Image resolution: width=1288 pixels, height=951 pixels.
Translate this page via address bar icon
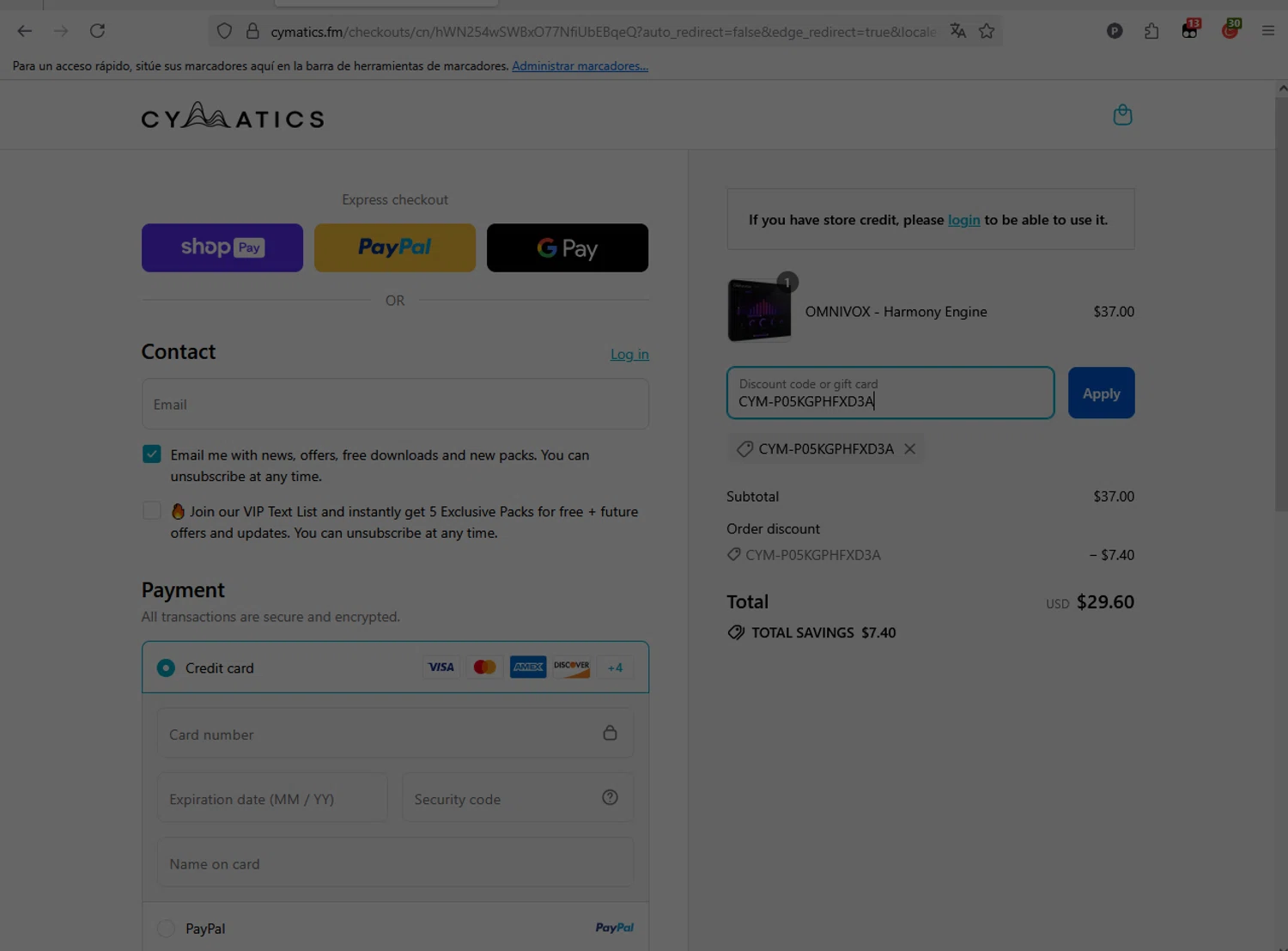(x=958, y=32)
